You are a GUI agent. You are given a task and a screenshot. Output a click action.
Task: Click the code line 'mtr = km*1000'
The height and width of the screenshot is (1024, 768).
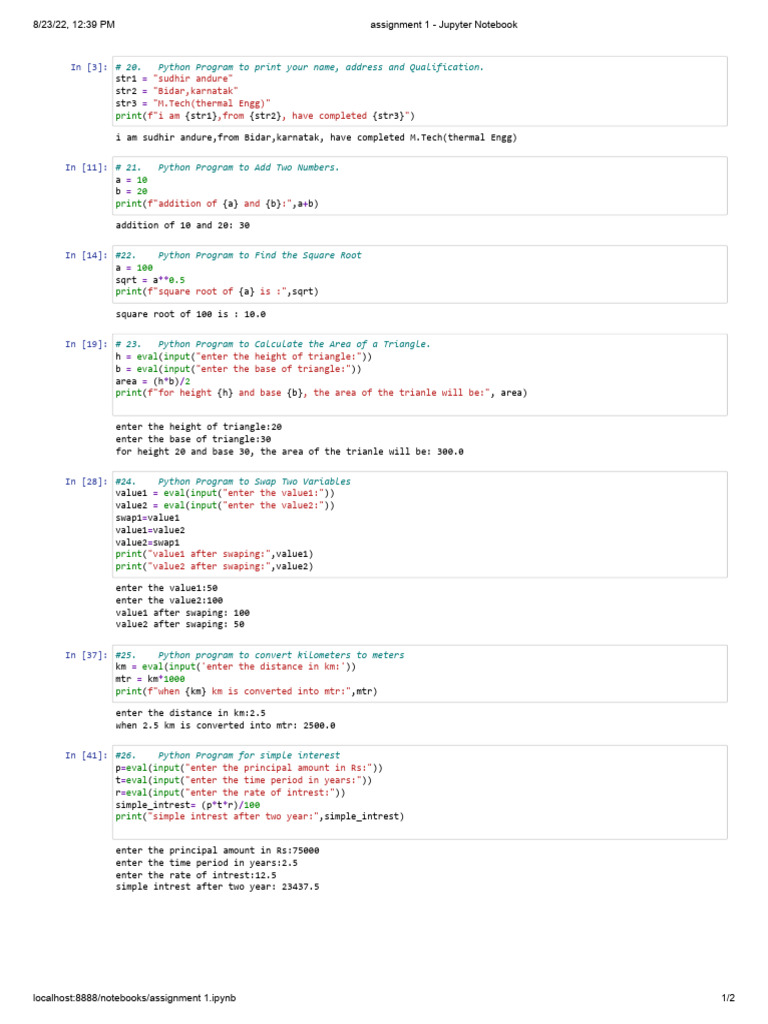coord(150,679)
